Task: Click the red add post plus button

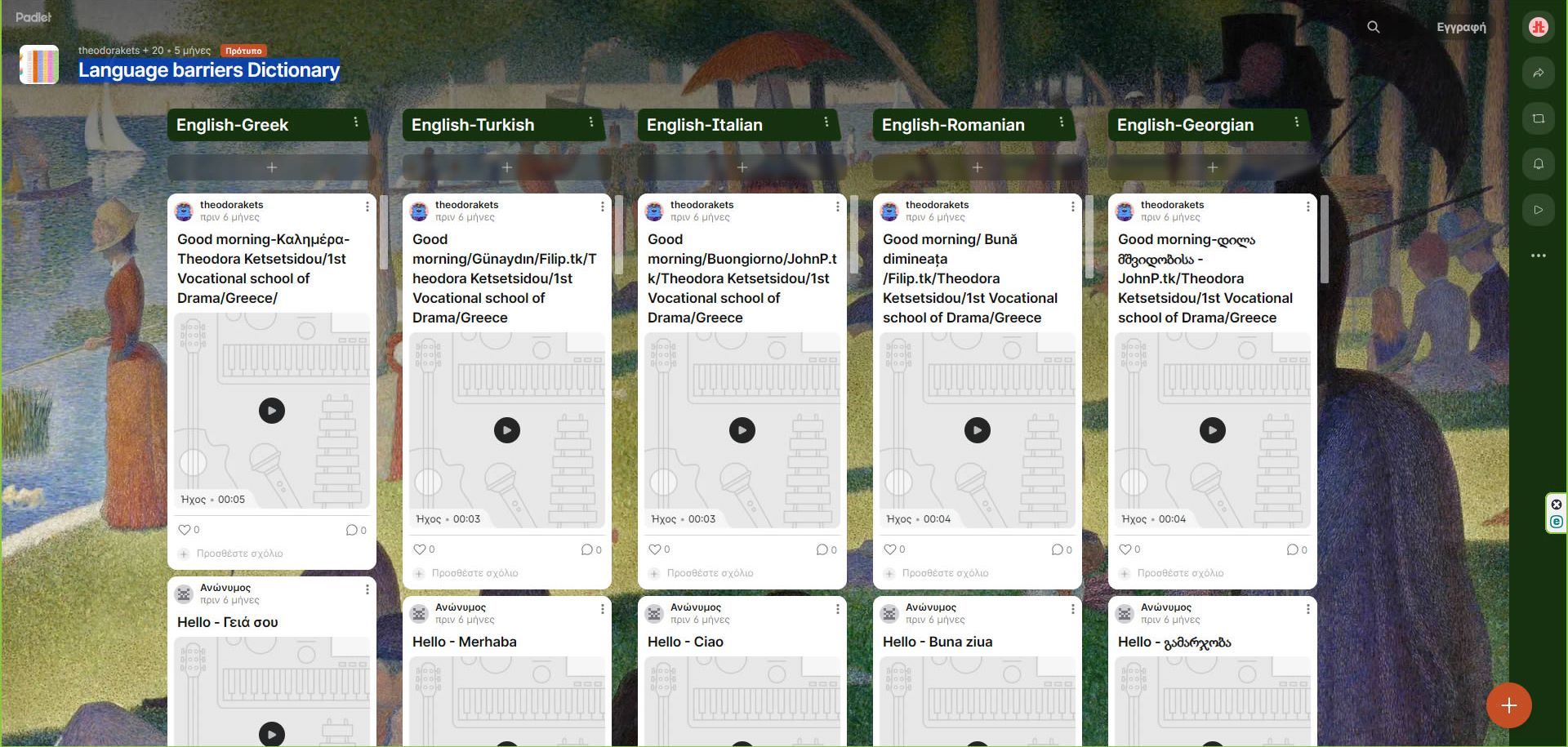Action: 1508,705
